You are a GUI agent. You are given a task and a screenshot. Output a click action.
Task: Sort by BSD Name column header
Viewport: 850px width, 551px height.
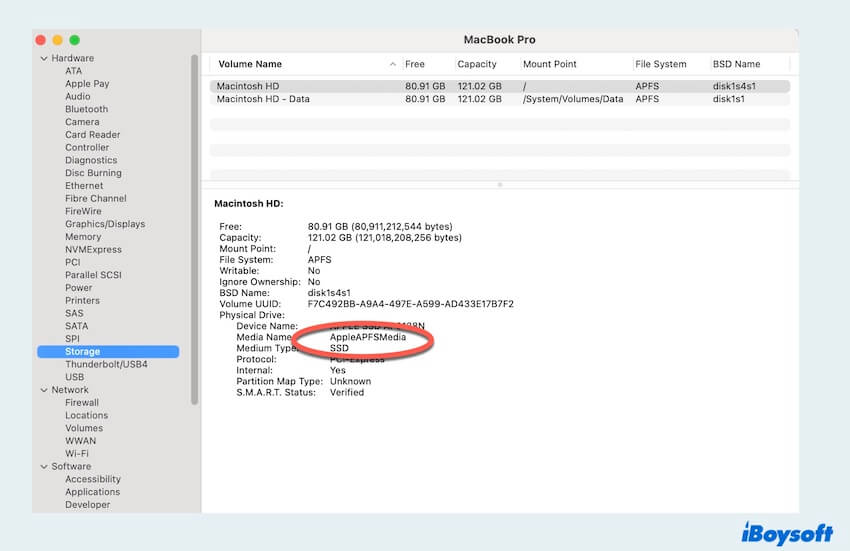click(x=736, y=64)
